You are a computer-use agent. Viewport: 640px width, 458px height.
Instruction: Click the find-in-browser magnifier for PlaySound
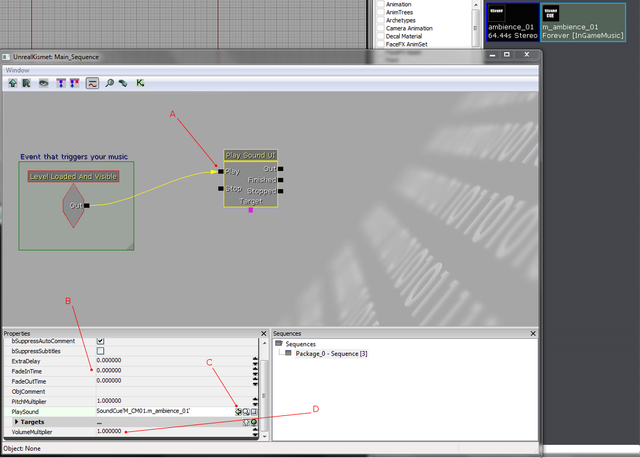pyautogui.click(x=246, y=411)
